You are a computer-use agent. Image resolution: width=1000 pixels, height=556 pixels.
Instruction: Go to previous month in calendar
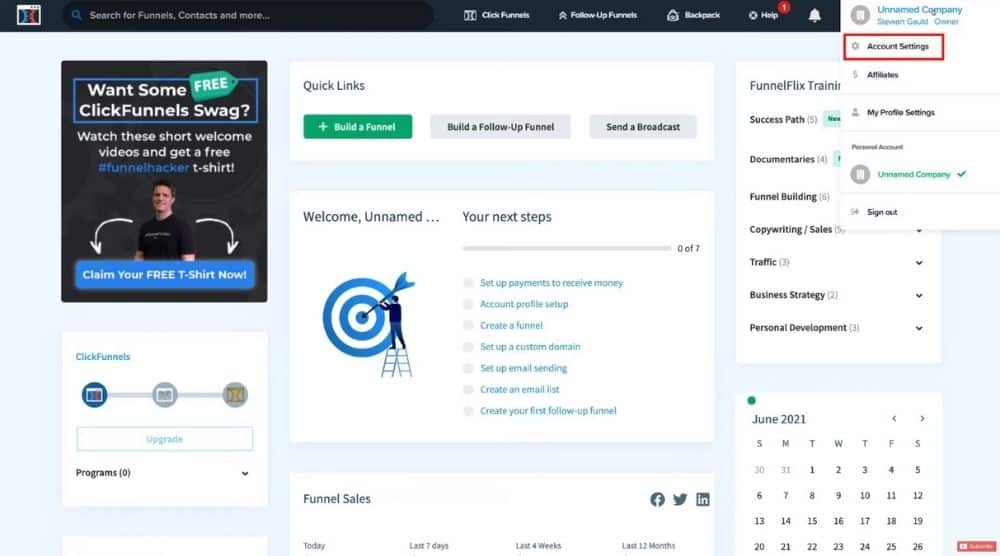point(894,419)
